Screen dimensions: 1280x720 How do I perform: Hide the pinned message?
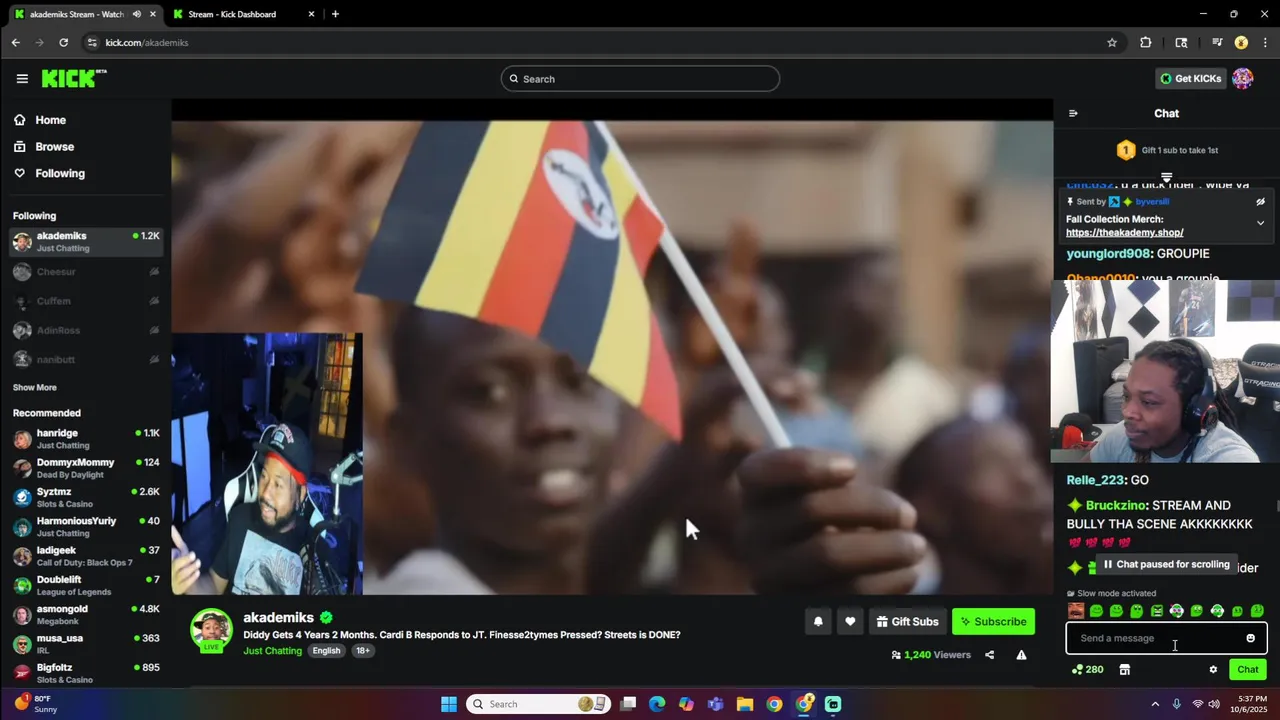click(x=1260, y=201)
